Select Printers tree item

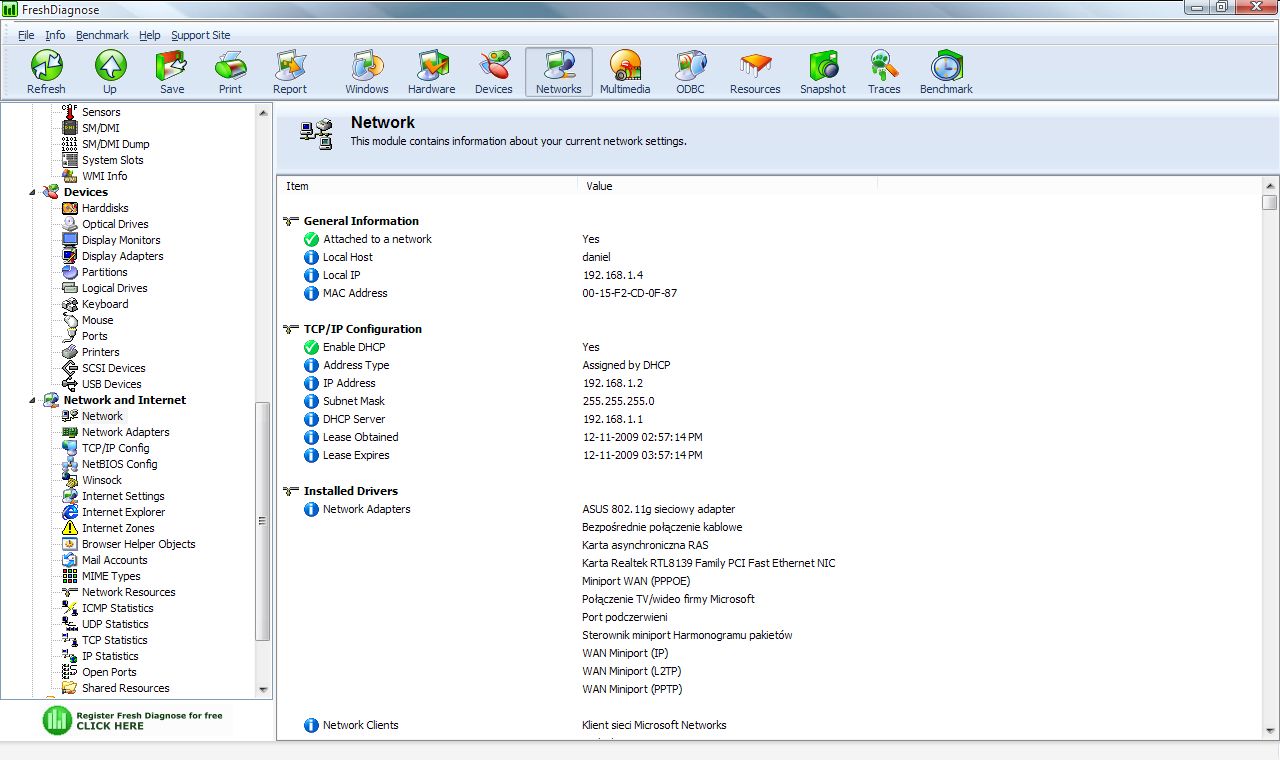101,352
